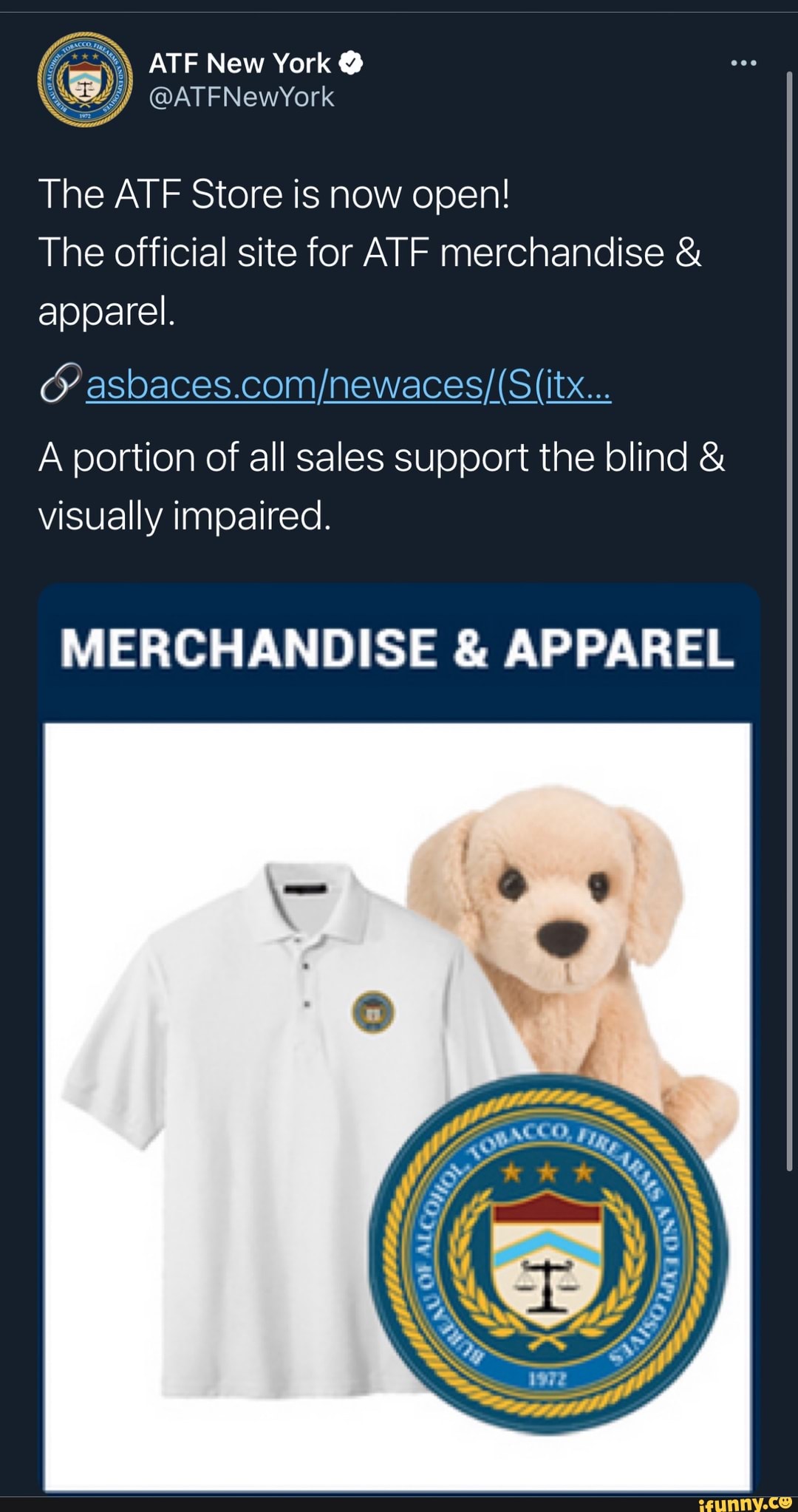Viewport: 798px width, 1512px height.
Task: Click the link chain icon before the URL
Action: (61, 383)
